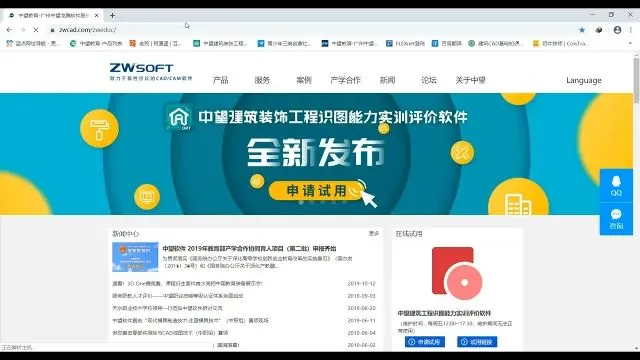Open the 案例 menu

304,80
